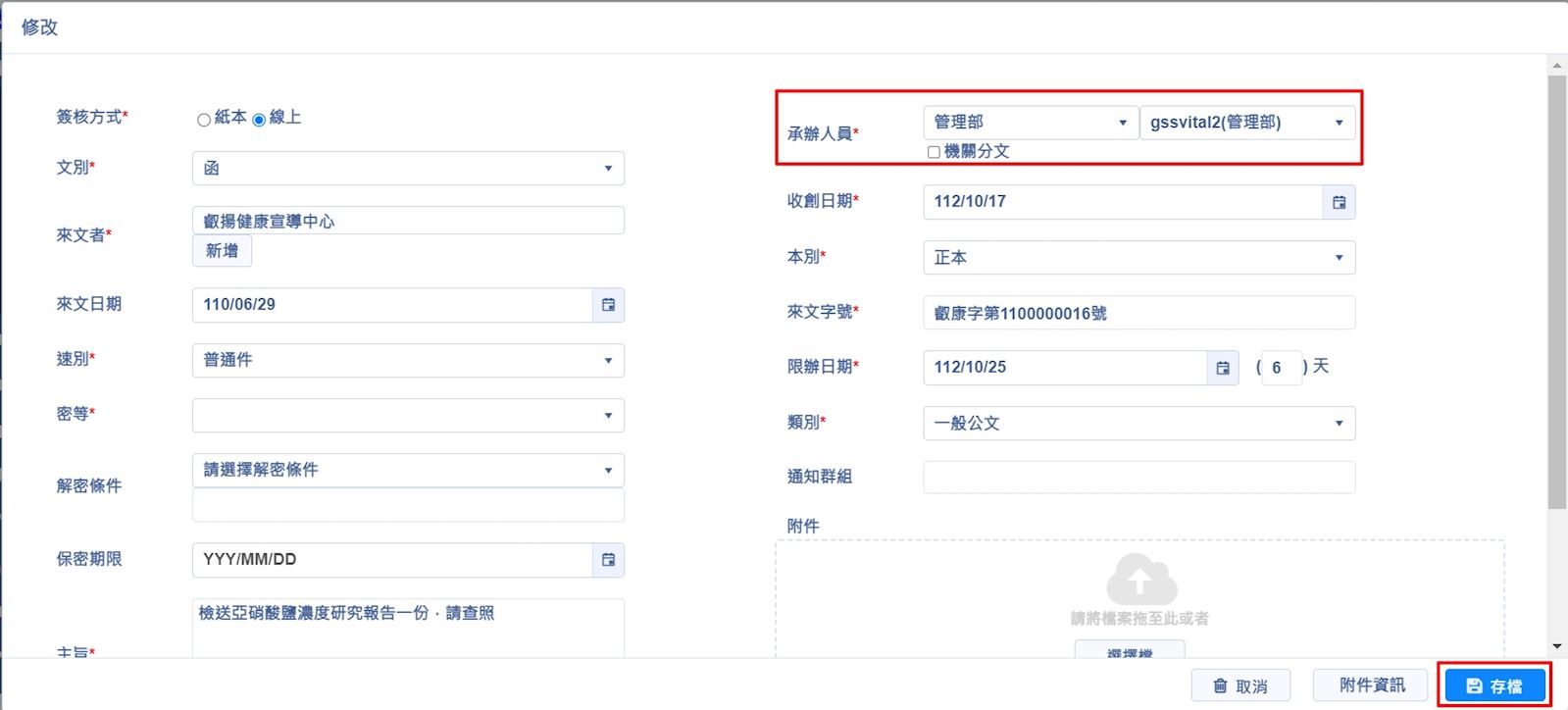The image size is (1568, 710).
Task: Open calendar picker for 收創日期
Action: click(x=1339, y=202)
